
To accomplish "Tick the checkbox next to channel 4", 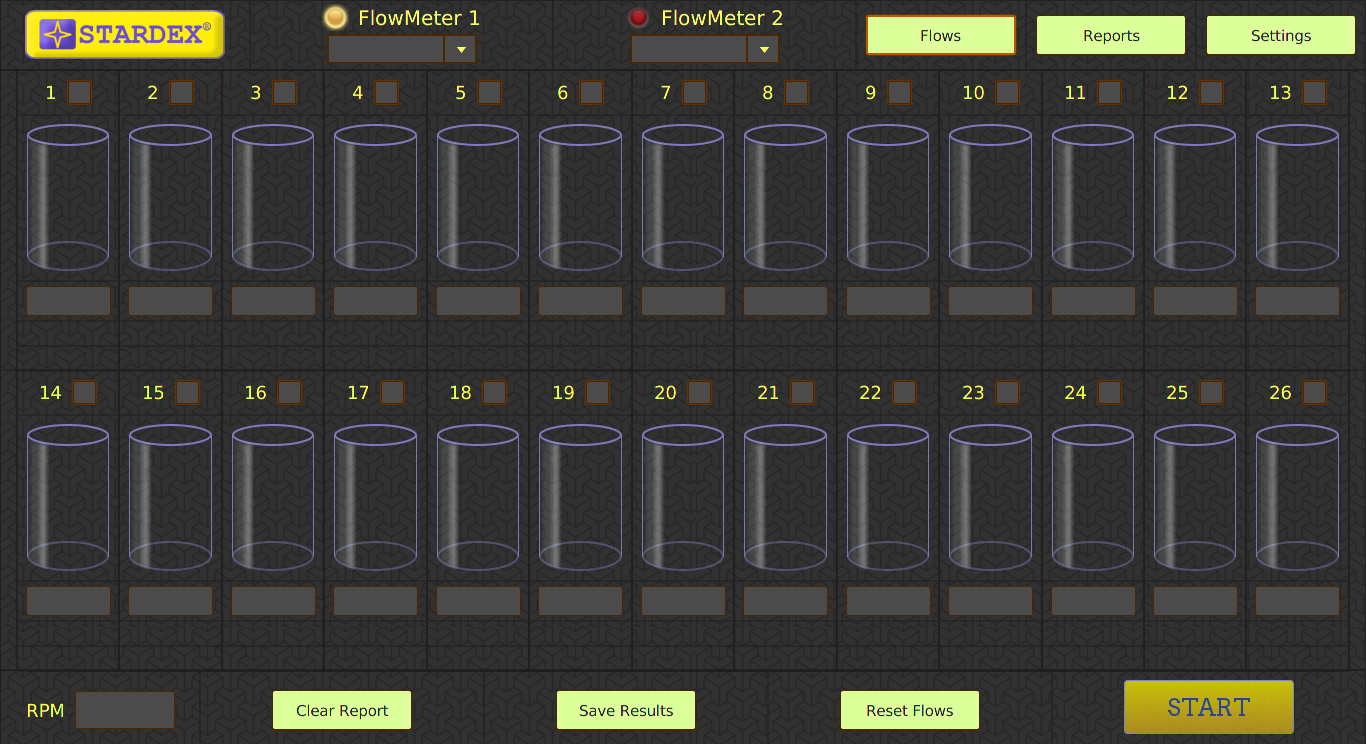I will pyautogui.click(x=387, y=92).
